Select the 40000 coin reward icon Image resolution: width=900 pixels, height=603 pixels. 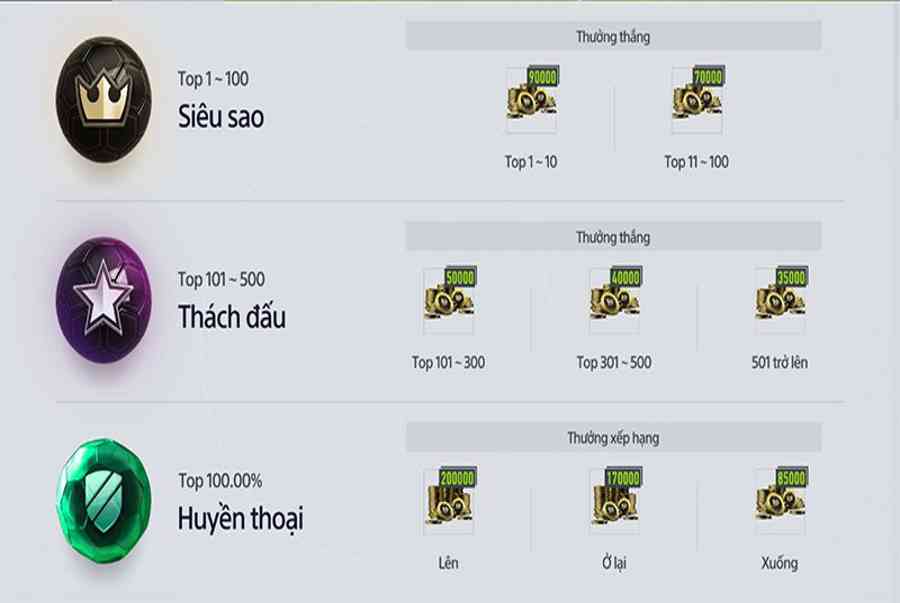(x=615, y=300)
